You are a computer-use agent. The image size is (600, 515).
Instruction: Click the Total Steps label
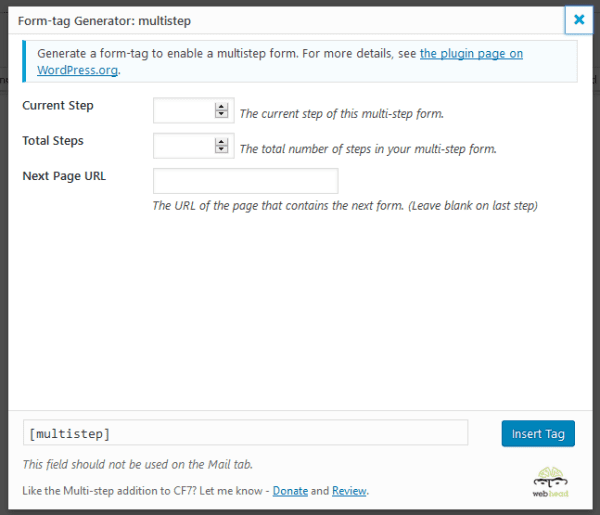pyautogui.click(x=53, y=141)
